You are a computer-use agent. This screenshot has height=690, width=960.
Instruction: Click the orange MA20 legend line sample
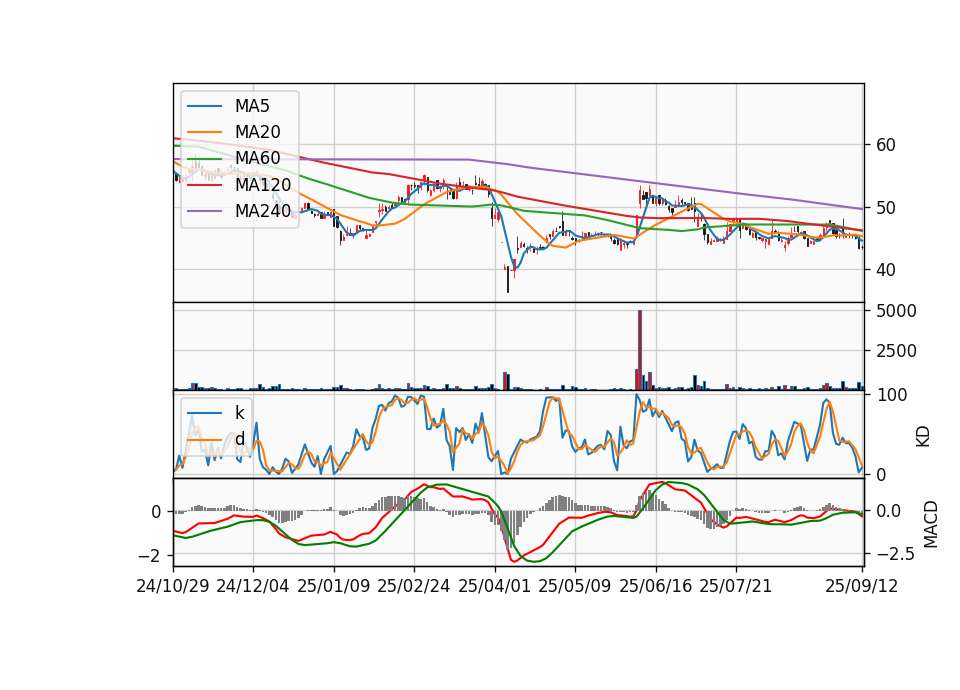(x=204, y=132)
